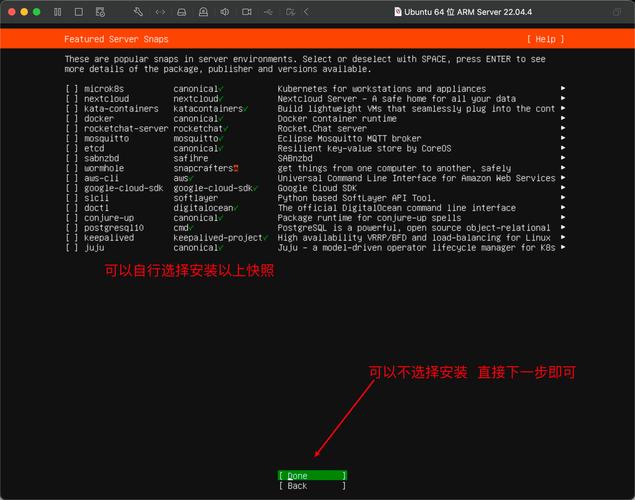
Task: Check the postgresql10 snap checkbox
Action: [x=72, y=228]
